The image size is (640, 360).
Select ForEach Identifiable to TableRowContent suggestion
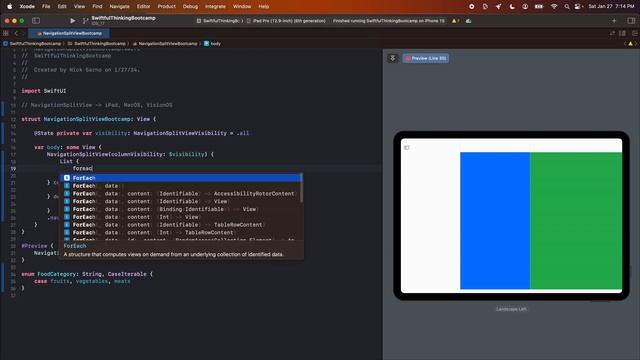pyautogui.click(x=180, y=224)
